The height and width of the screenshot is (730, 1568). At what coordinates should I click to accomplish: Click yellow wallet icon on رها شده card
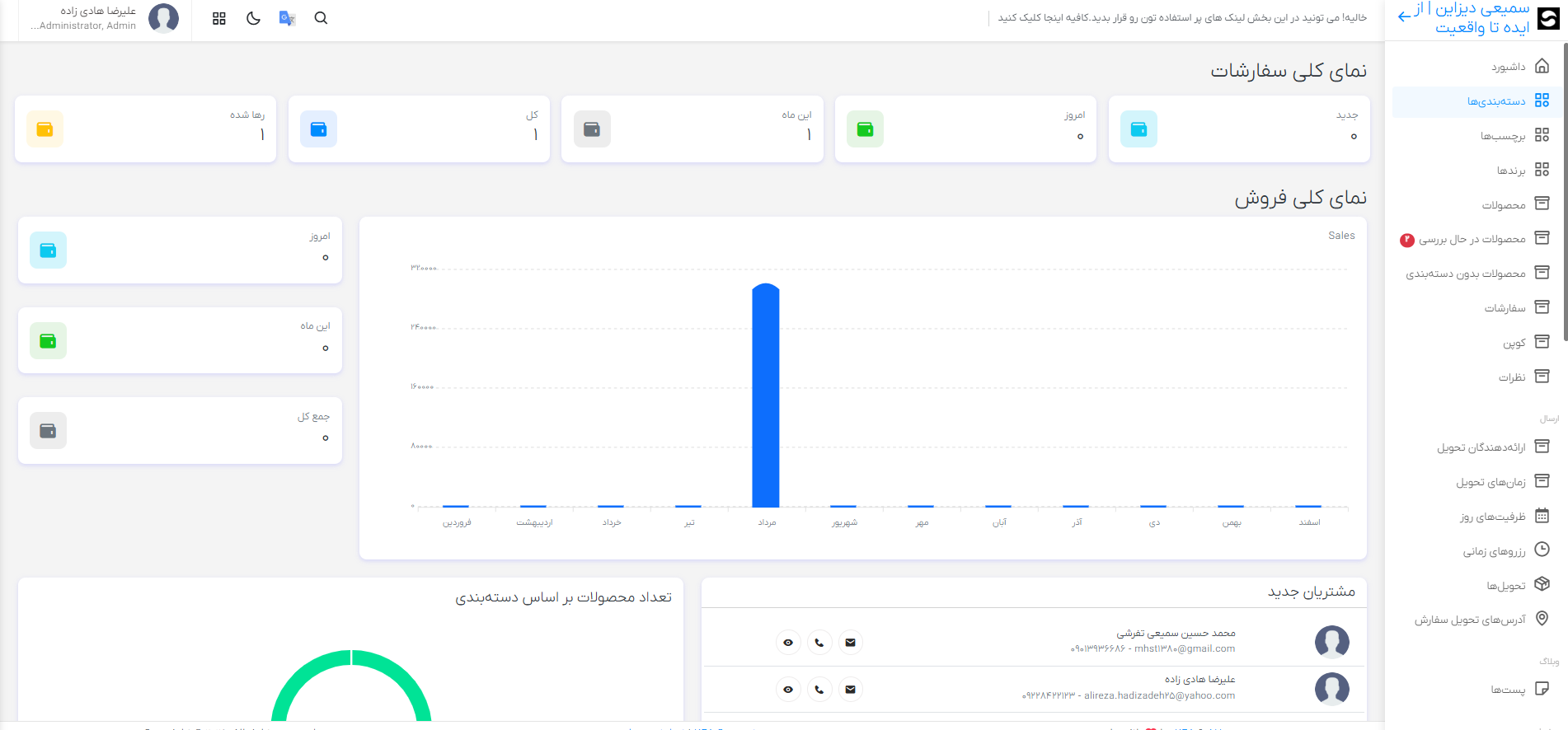click(45, 129)
